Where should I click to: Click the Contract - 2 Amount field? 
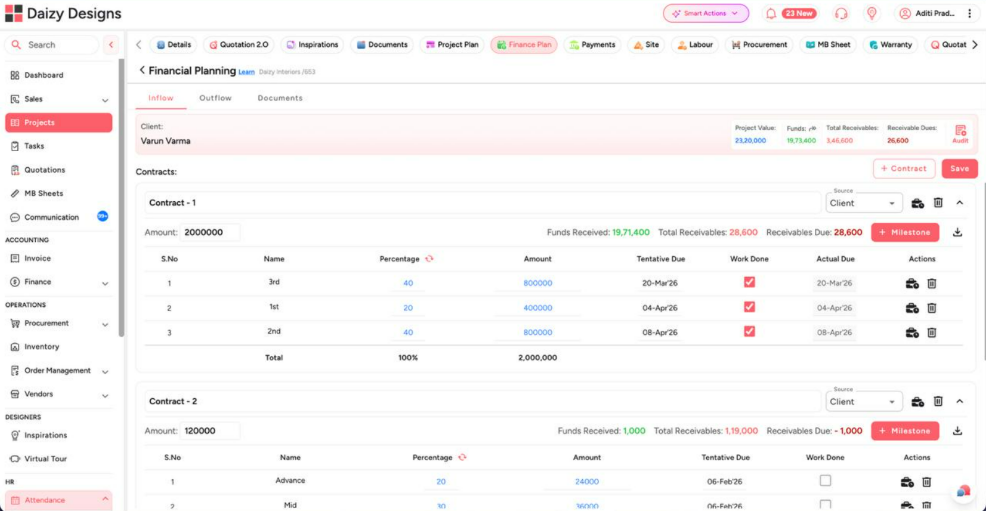pyautogui.click(x=209, y=431)
